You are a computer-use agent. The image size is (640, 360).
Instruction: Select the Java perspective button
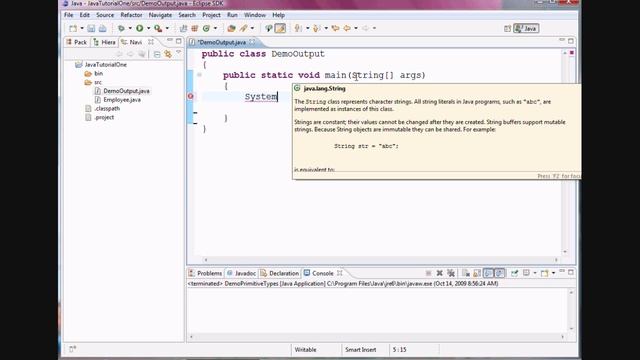tap(526, 28)
